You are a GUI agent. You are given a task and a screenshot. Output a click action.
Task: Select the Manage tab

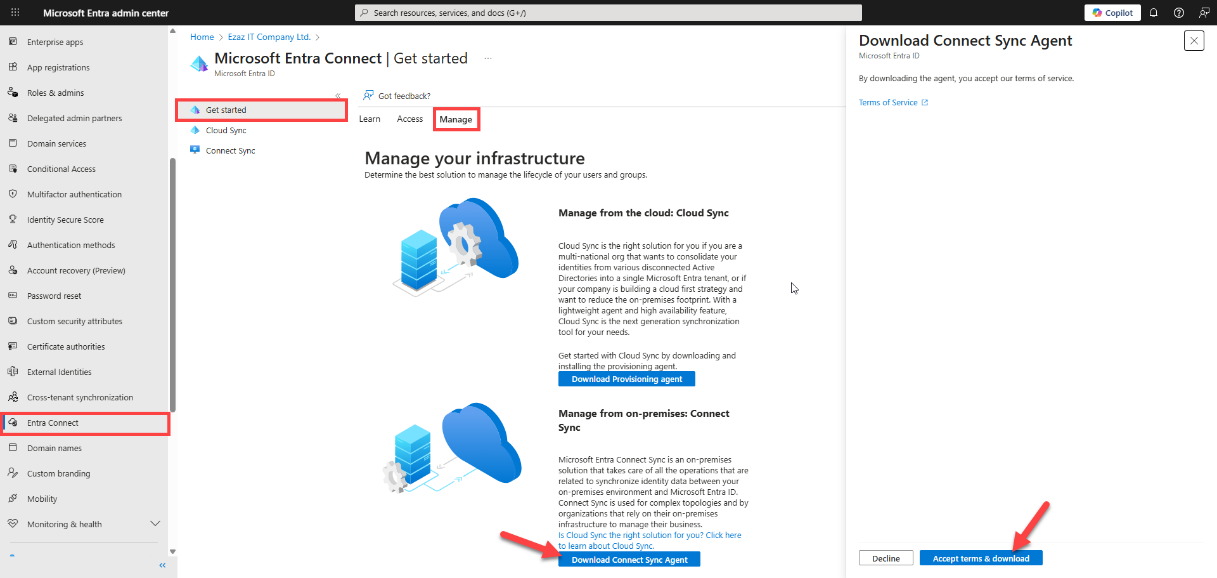pyautogui.click(x=456, y=119)
